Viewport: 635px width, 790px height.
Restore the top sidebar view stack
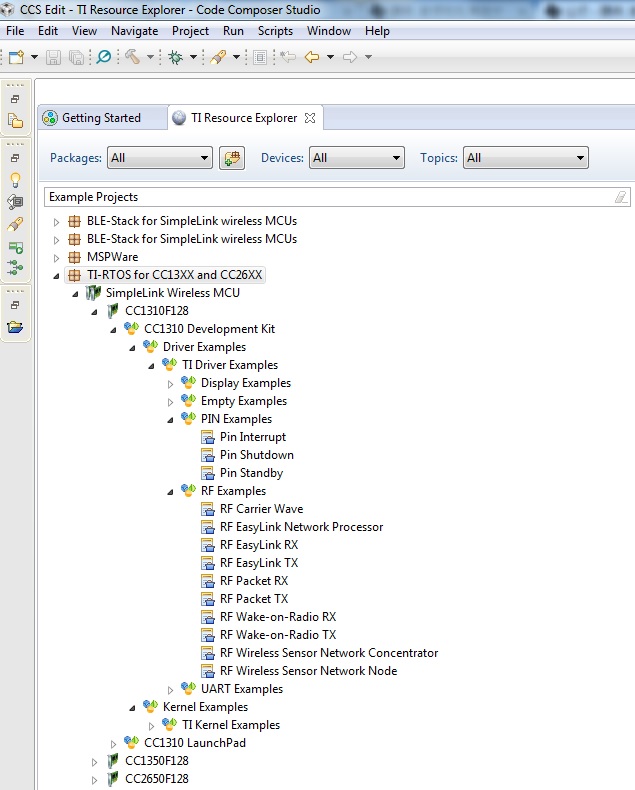click(16, 99)
